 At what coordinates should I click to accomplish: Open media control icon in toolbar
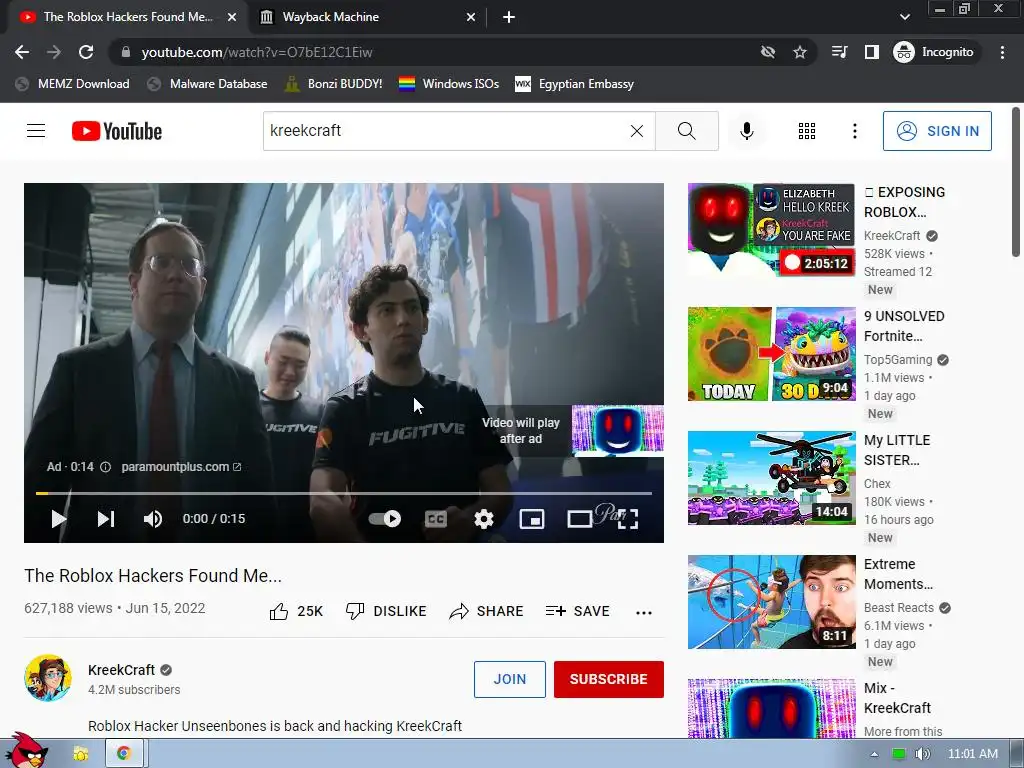point(839,52)
